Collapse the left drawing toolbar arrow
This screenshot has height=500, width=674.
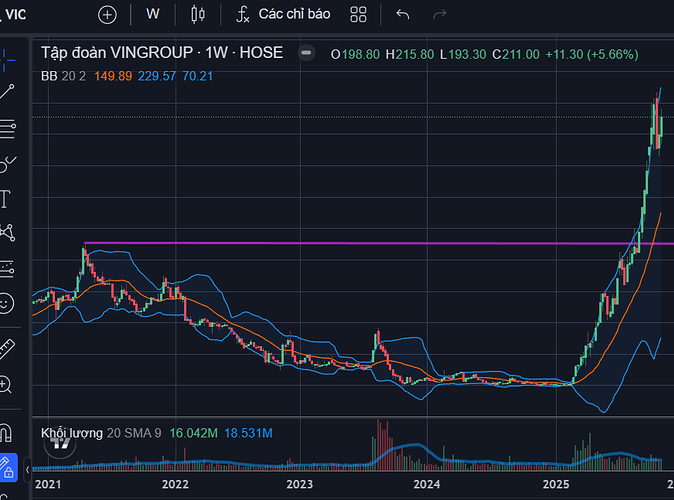[27, 466]
